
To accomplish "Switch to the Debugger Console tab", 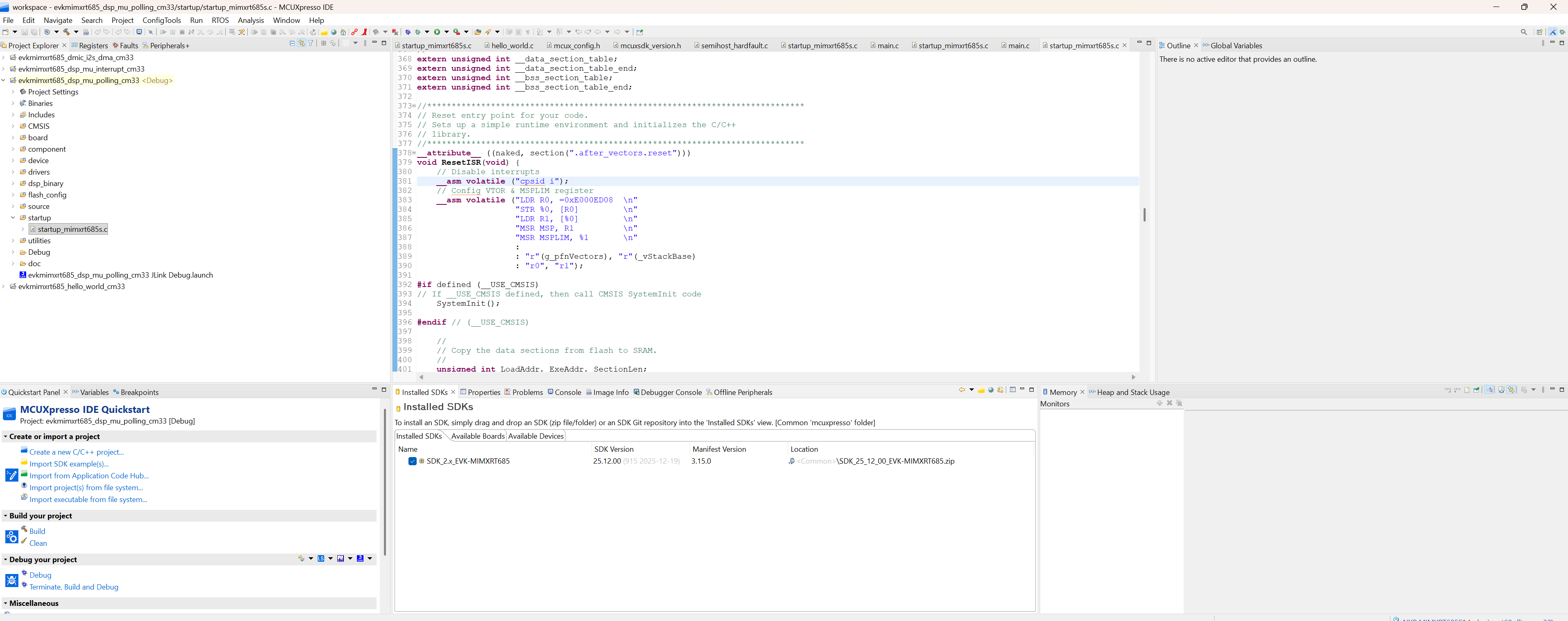I will [671, 393].
